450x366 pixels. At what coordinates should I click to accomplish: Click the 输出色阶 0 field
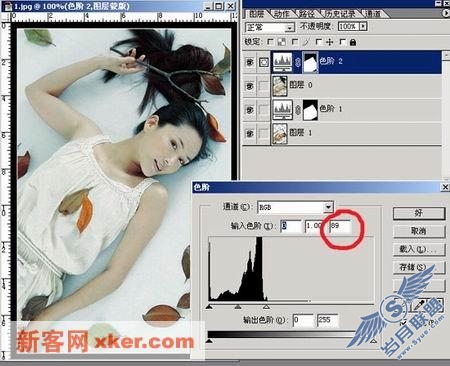303,320
